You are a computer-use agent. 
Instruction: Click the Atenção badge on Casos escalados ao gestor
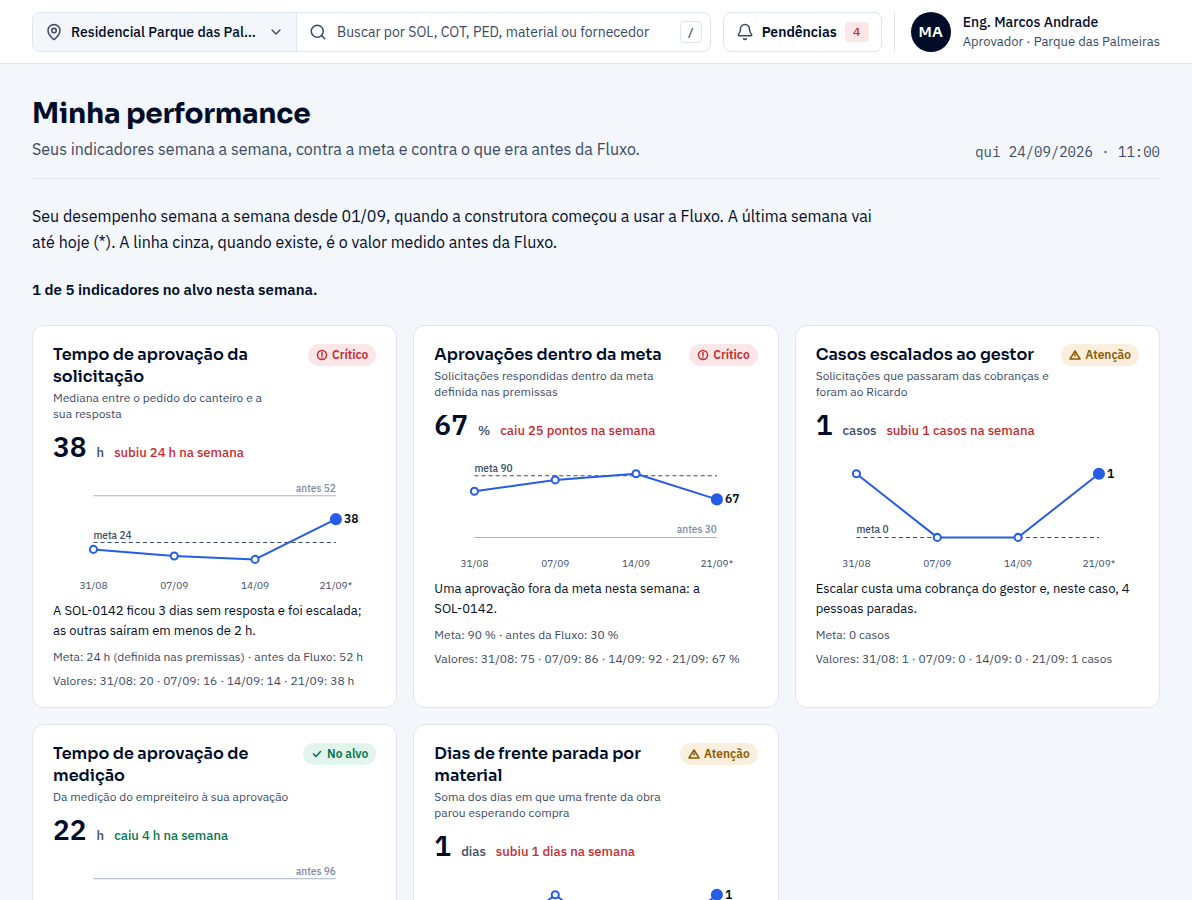pyautogui.click(x=1099, y=355)
